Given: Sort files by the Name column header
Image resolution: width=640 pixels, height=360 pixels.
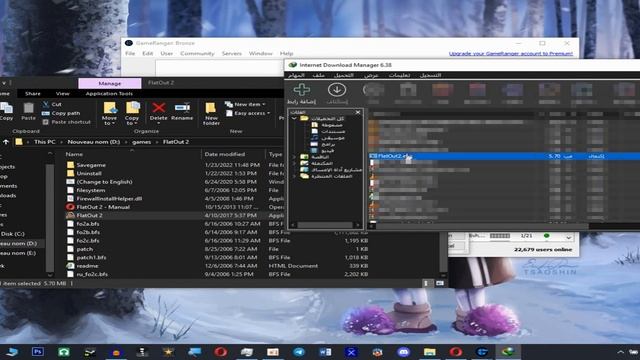Looking at the screenshot, I should coord(74,154).
